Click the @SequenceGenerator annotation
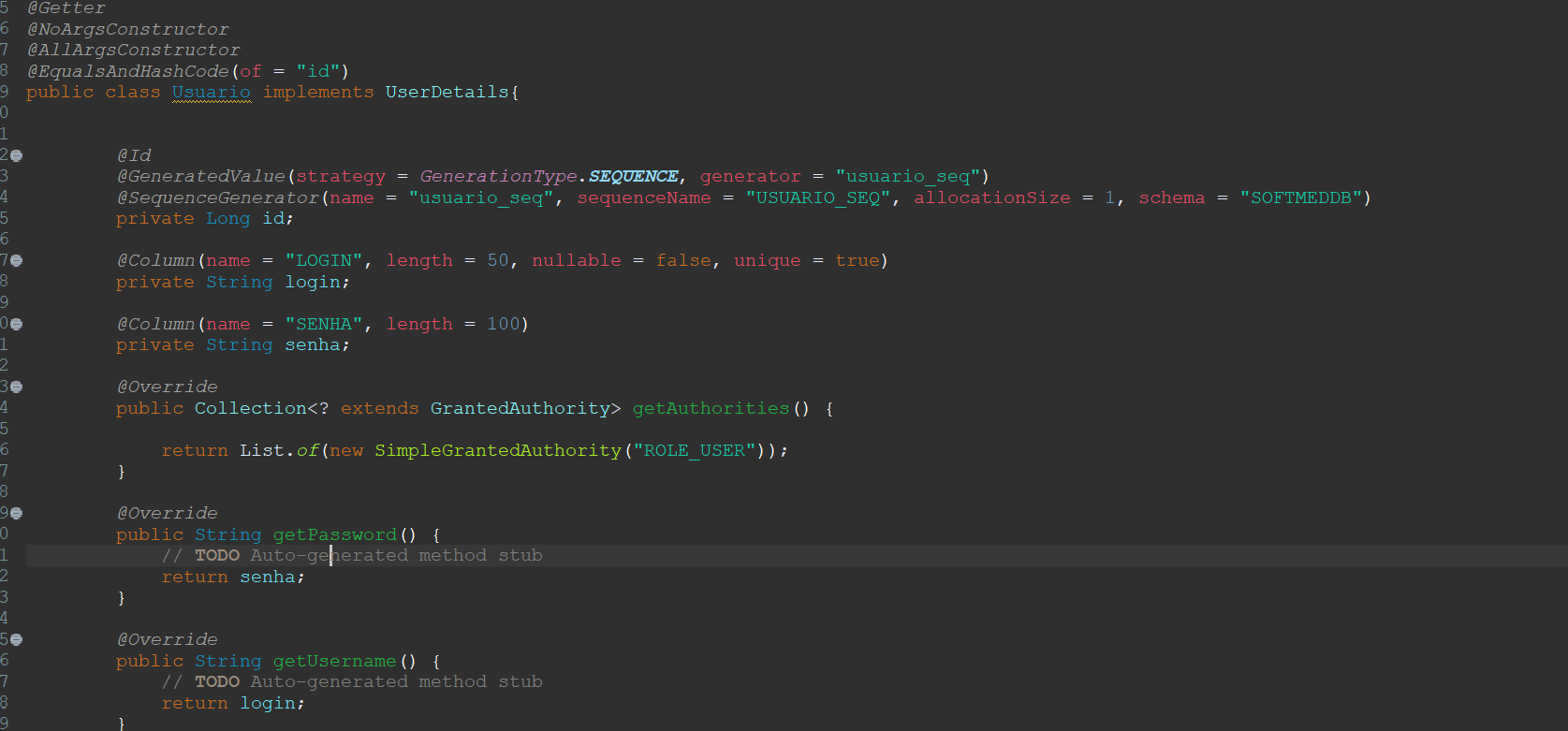This screenshot has height=731, width=1568. (218, 197)
